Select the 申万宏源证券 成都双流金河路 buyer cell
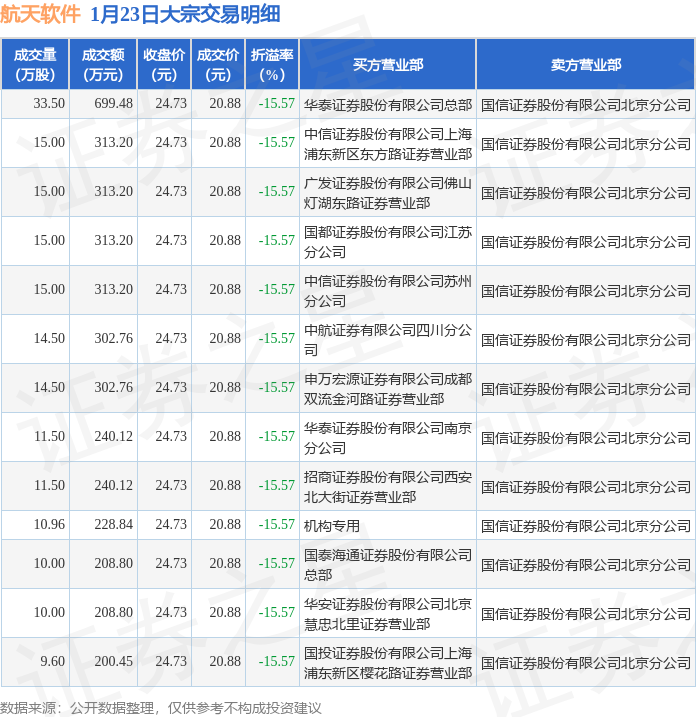 (387, 388)
